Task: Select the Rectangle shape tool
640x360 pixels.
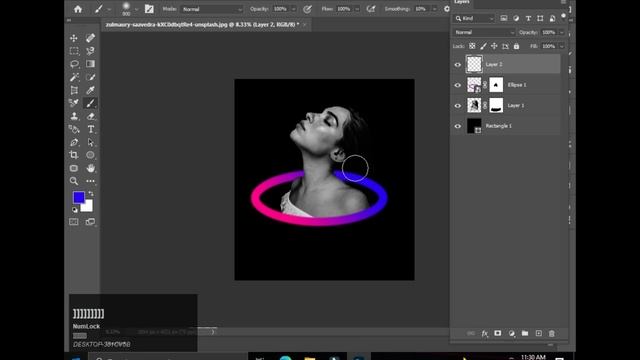Action: [x=74, y=168]
